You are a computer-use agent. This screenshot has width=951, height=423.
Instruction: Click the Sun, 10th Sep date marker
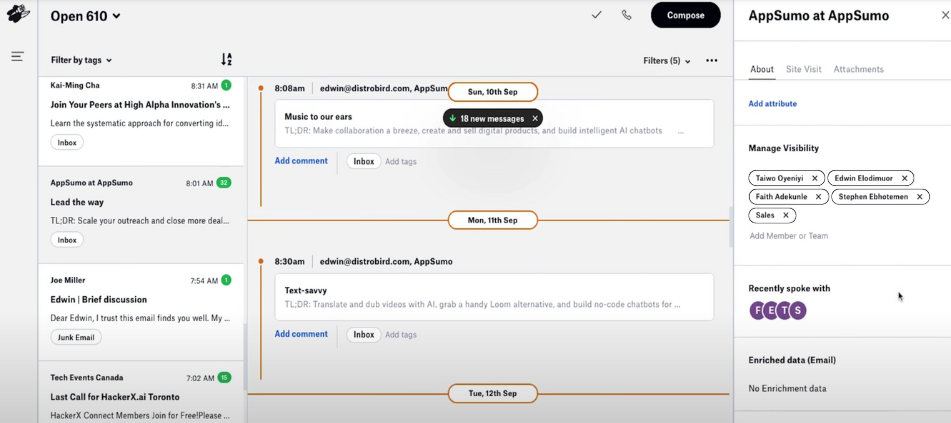coord(492,92)
